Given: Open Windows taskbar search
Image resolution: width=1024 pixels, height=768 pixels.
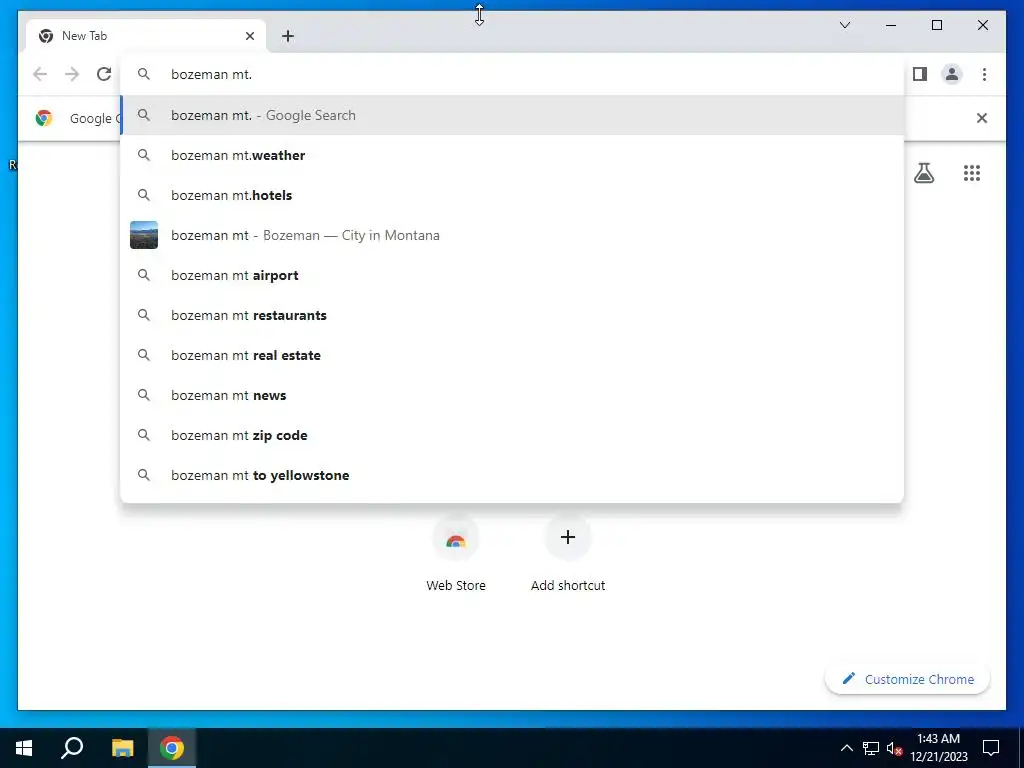Looking at the screenshot, I should click(x=72, y=748).
